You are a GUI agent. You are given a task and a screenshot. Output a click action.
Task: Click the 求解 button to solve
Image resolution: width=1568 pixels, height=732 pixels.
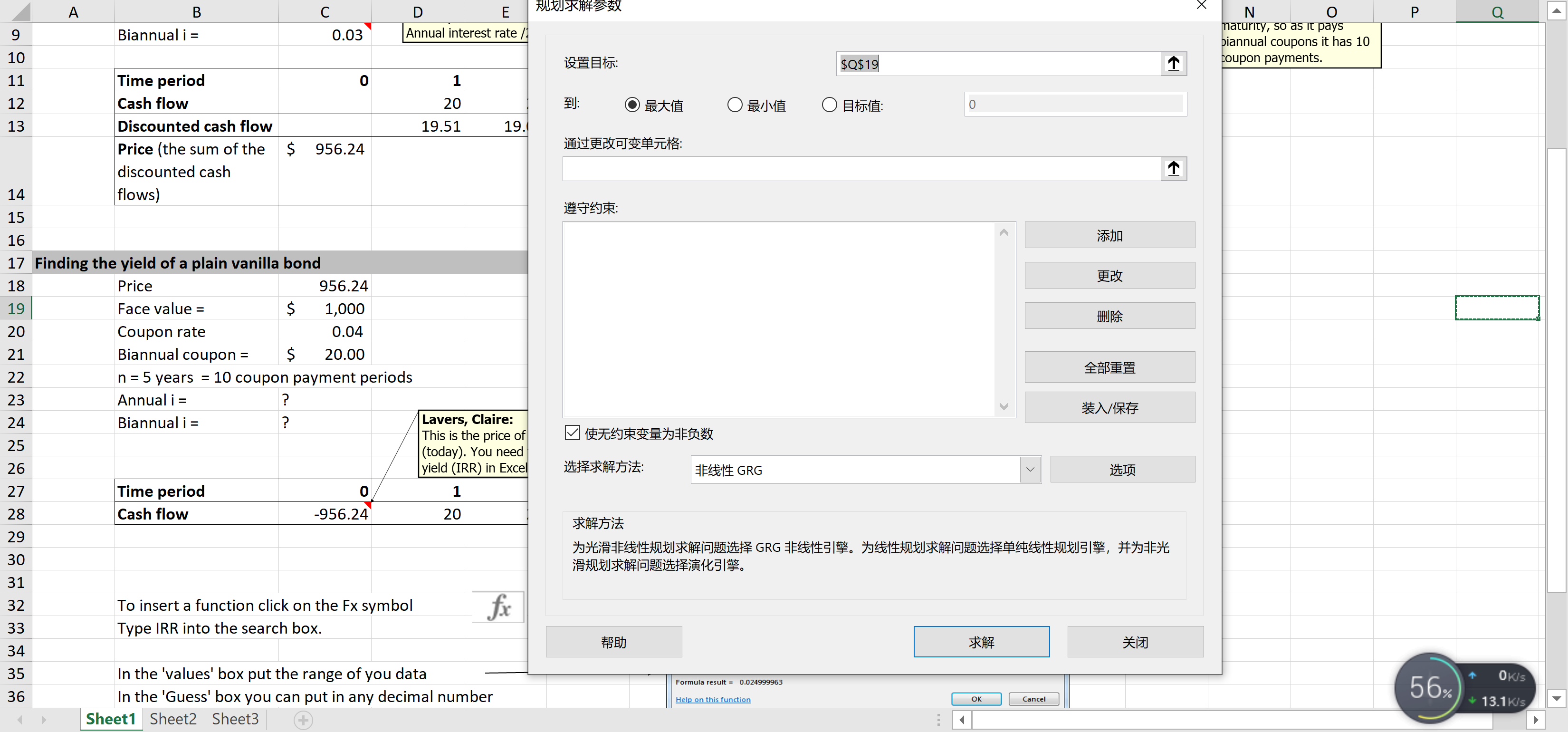pos(981,641)
